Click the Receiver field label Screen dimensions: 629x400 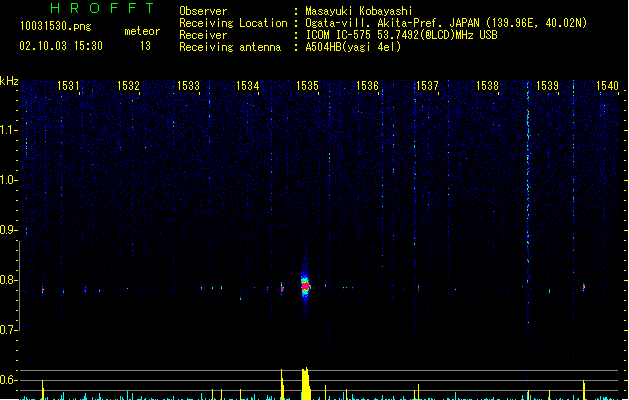[x=203, y=35]
